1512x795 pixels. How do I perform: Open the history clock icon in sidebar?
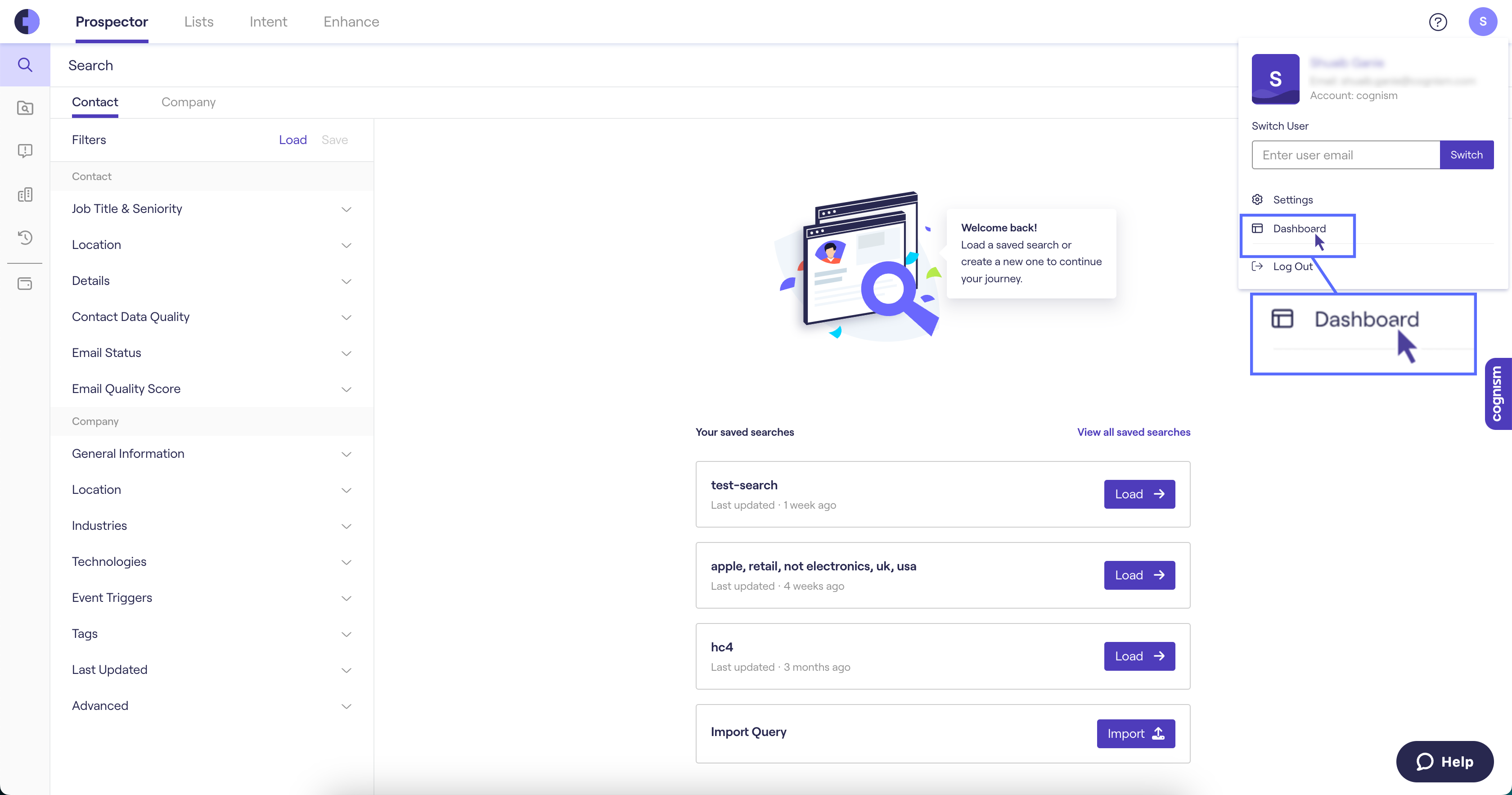25,238
